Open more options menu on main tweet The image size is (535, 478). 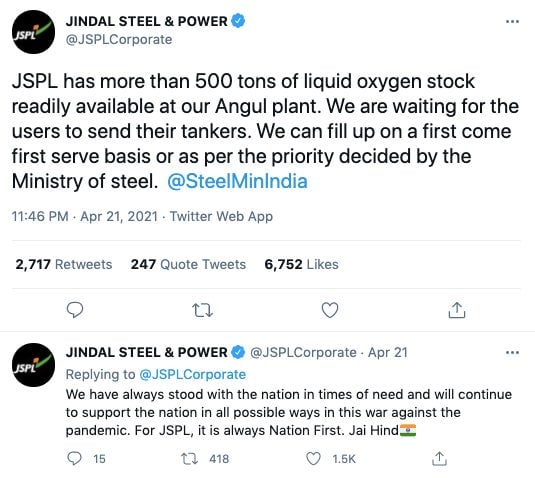[x=512, y=22]
